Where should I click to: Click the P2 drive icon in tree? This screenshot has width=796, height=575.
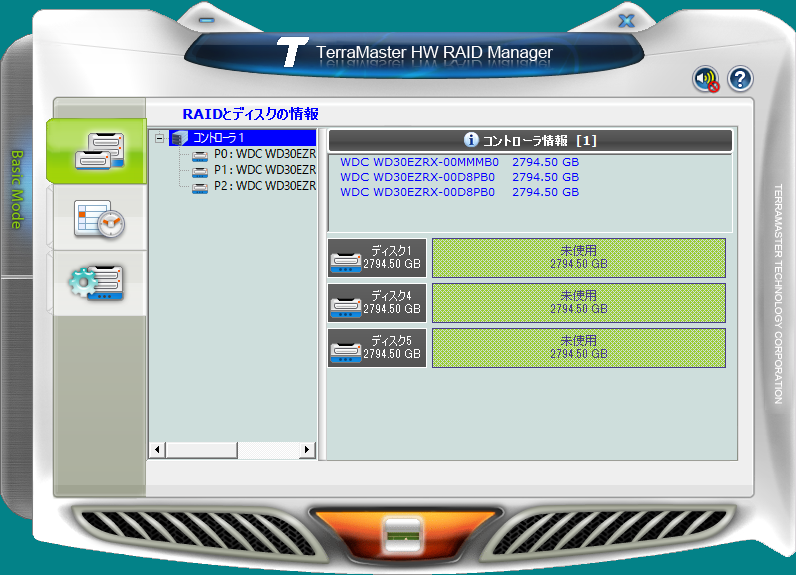pyautogui.click(x=200, y=188)
